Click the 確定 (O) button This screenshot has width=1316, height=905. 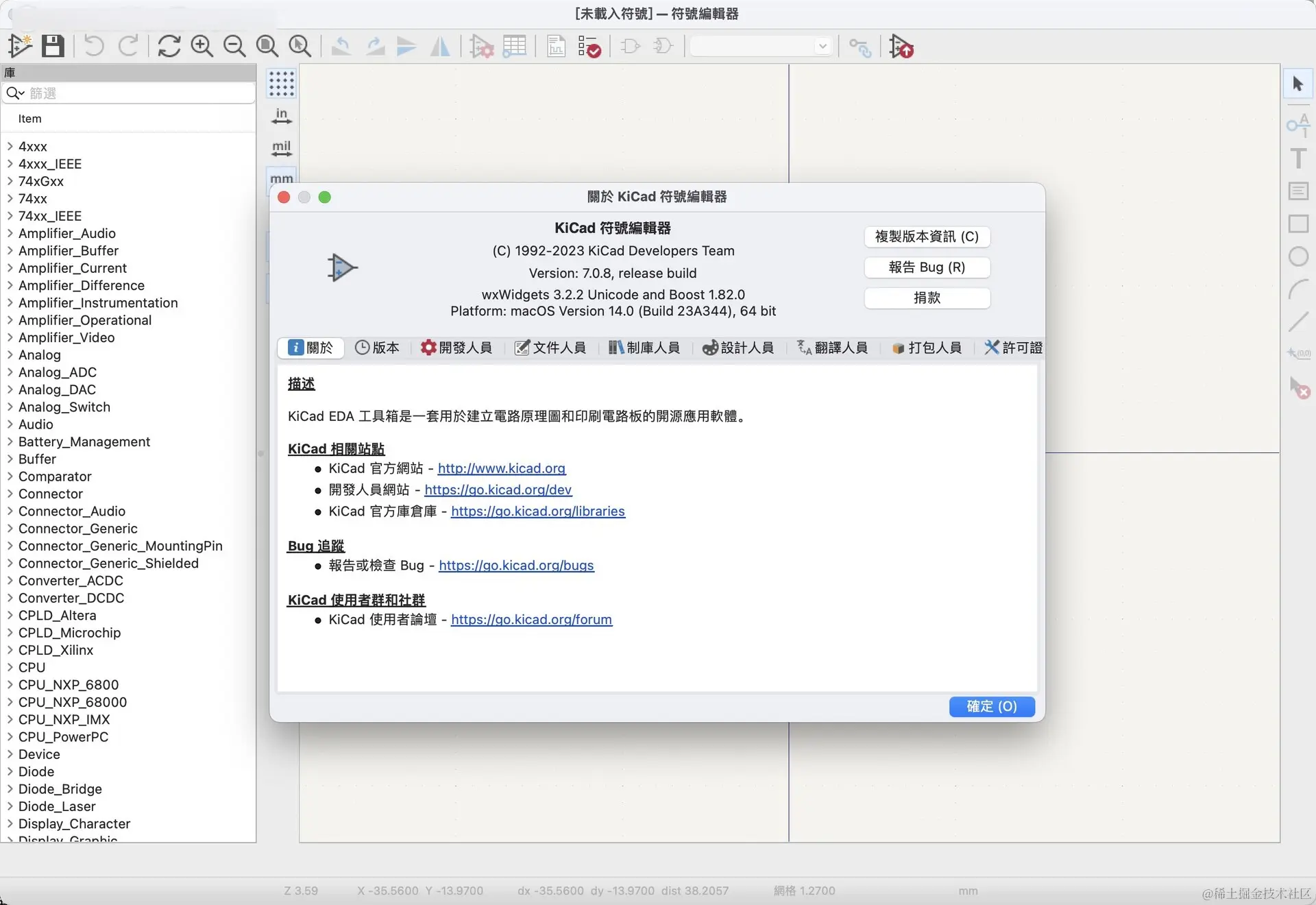pyautogui.click(x=991, y=706)
